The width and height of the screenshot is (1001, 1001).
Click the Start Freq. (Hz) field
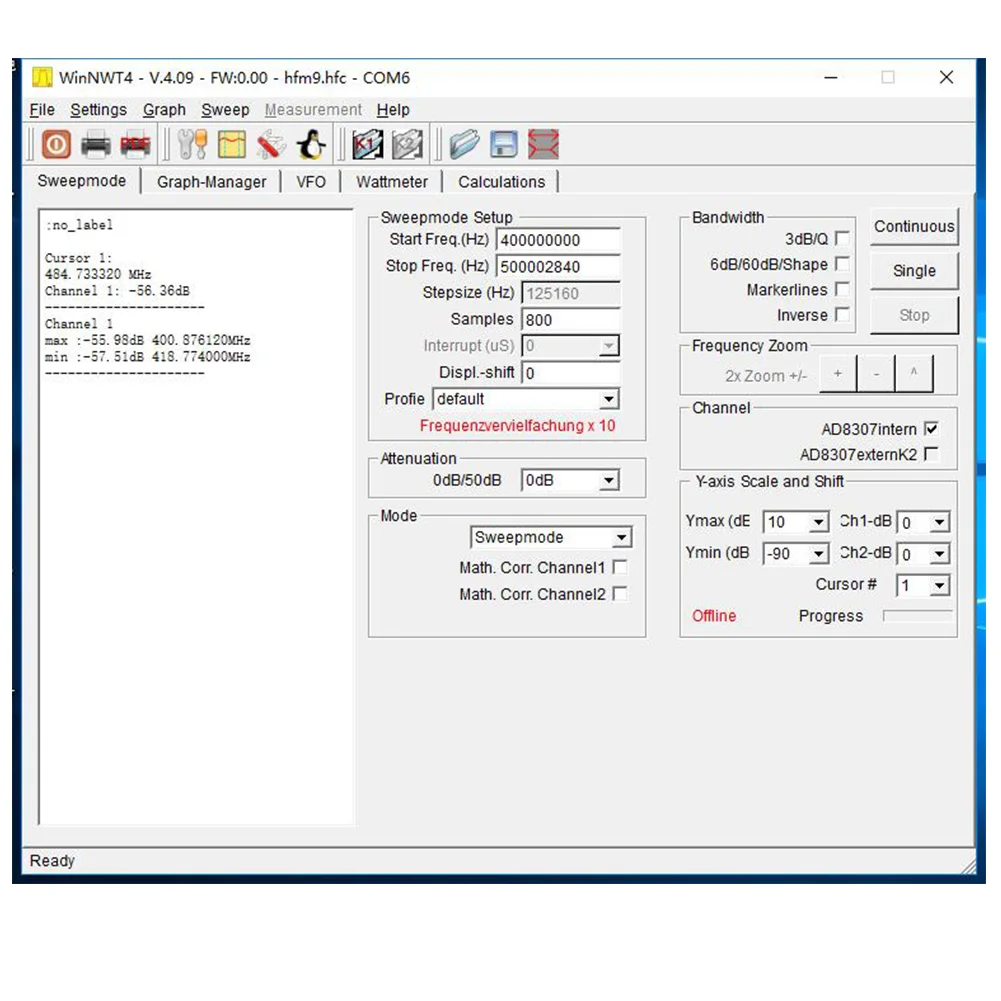558,240
